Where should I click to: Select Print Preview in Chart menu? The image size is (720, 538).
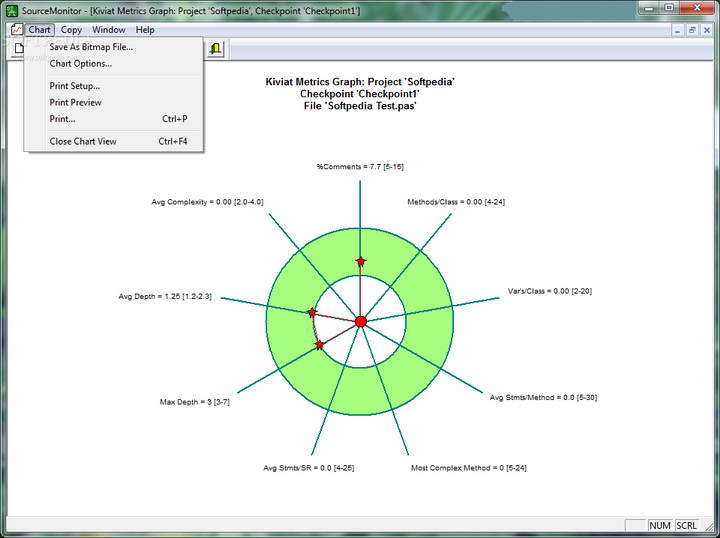(x=76, y=102)
